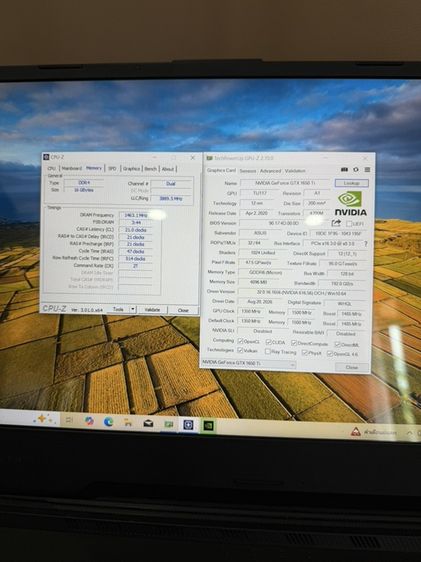Click the BIOS export share icon
Screen dimensions: 421x562
click(x=336, y=223)
